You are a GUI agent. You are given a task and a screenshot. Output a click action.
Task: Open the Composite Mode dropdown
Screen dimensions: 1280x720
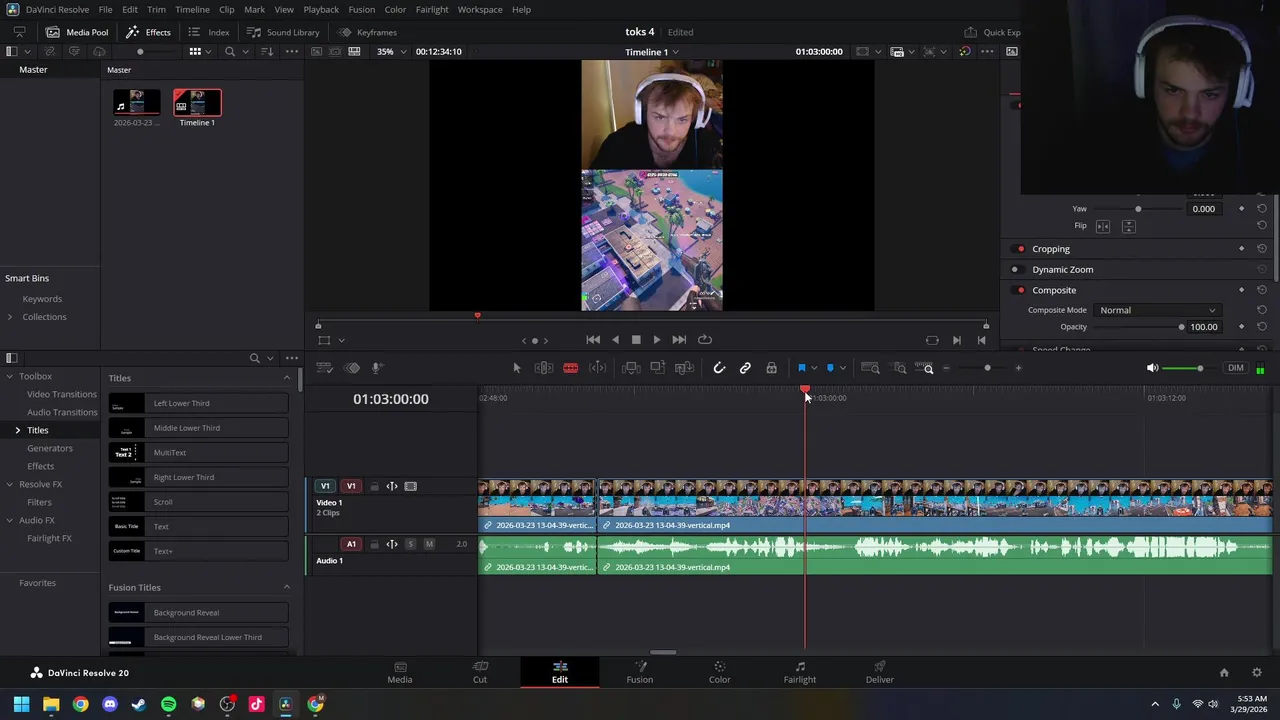(1158, 310)
